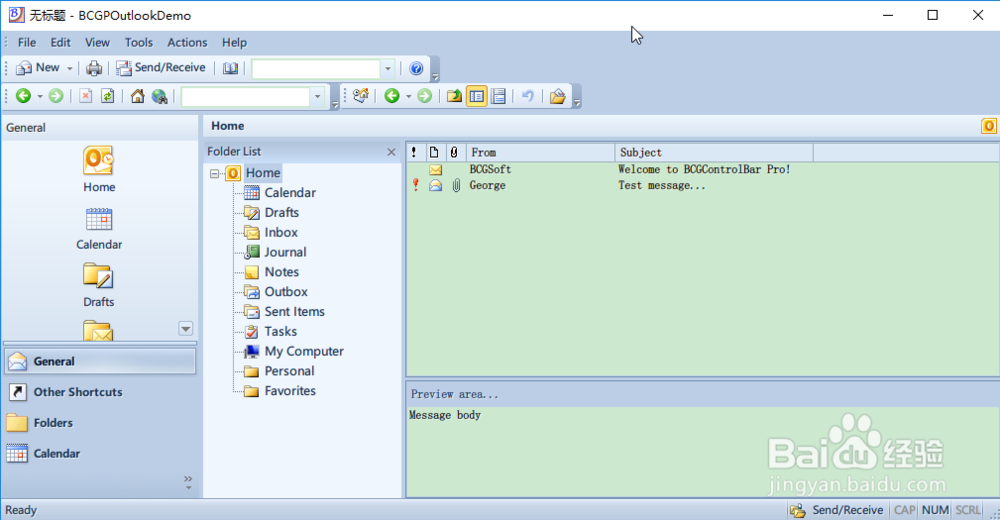
Task: Click the green Back arrow in web toolbar
Action: pyautogui.click(x=23, y=96)
